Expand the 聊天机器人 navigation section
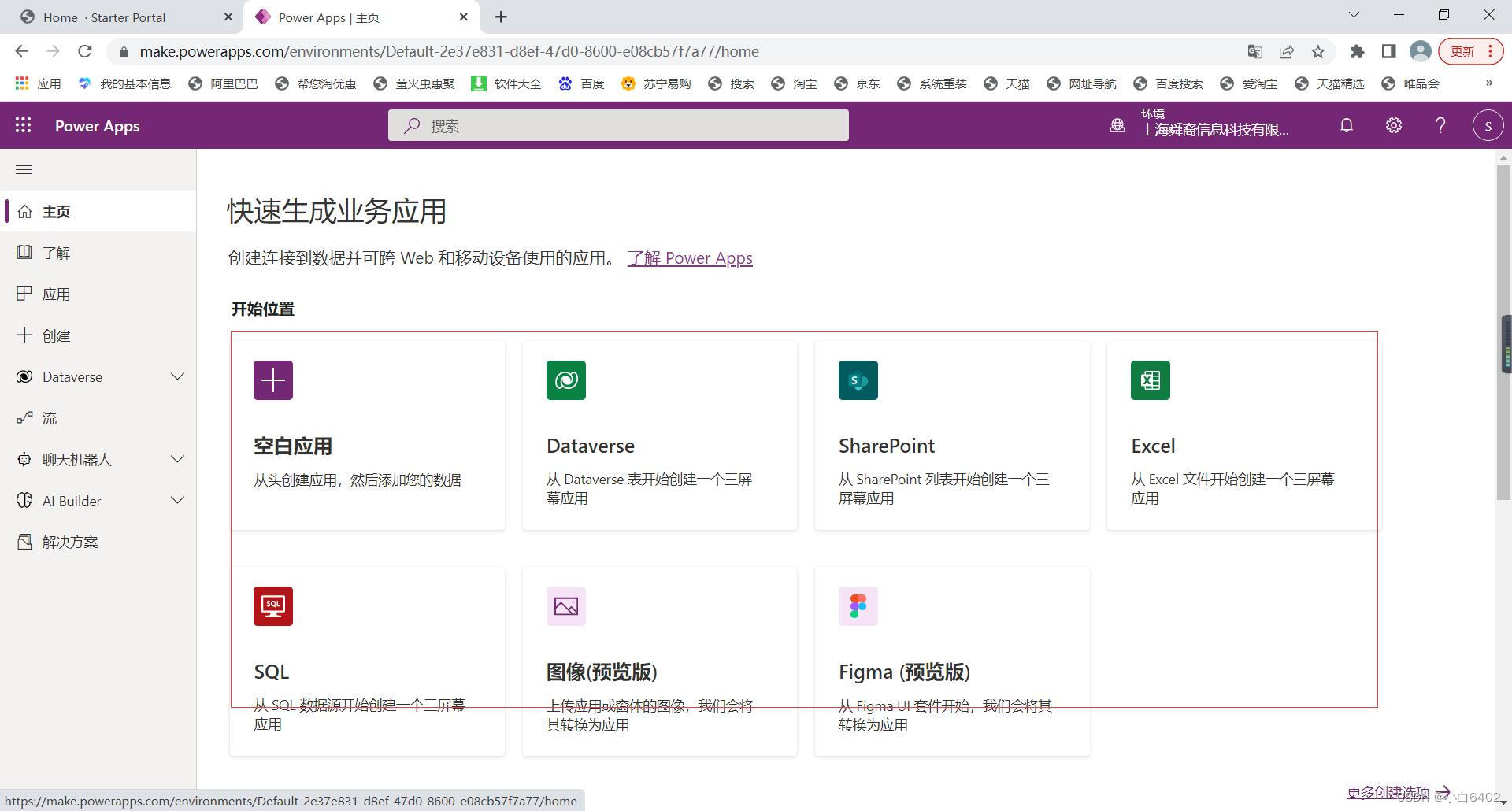 [177, 459]
